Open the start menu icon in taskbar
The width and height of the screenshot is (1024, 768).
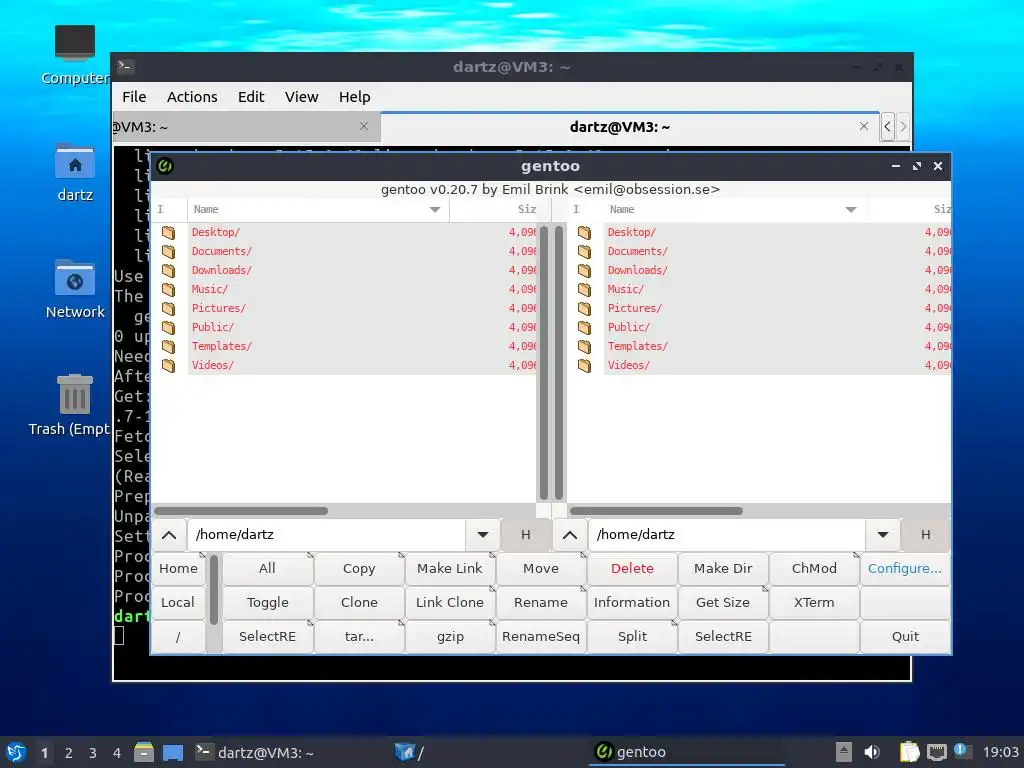(x=16, y=752)
